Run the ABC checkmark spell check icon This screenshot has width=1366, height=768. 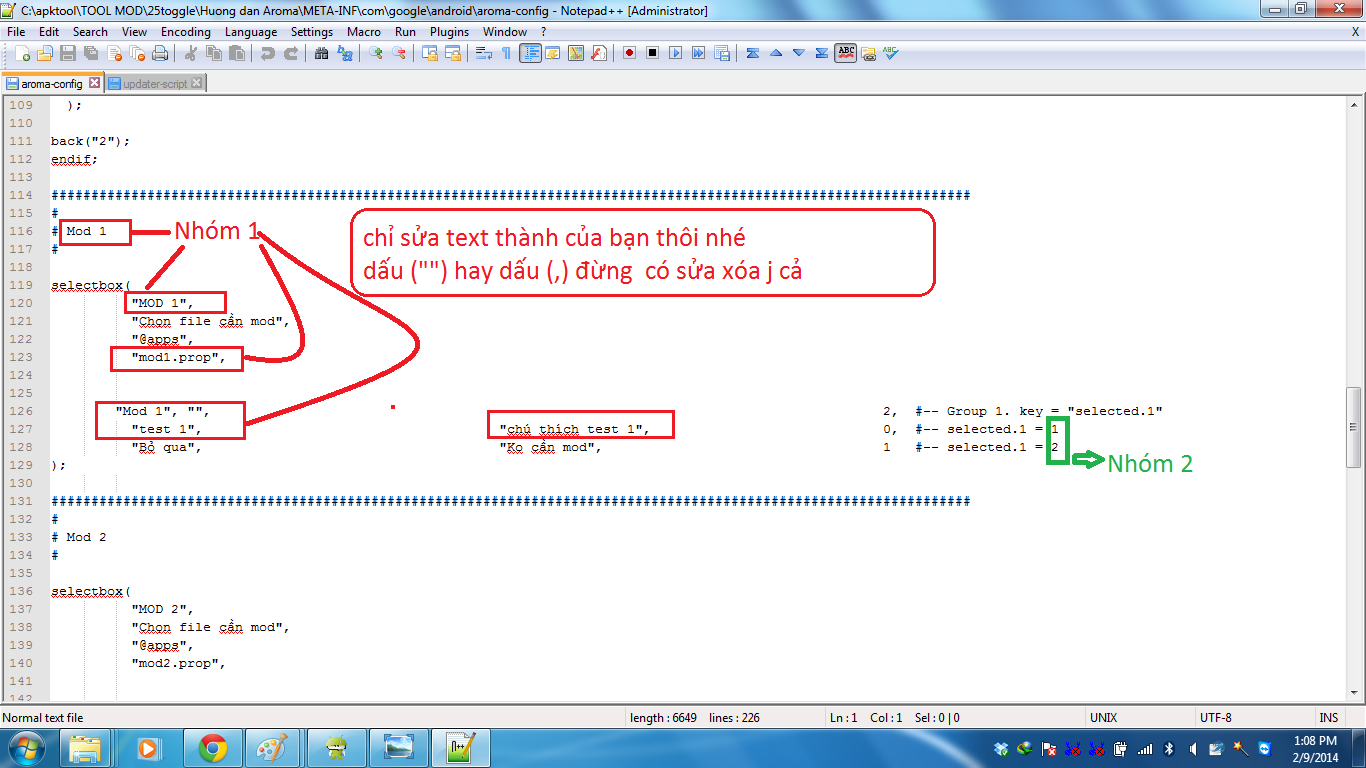tap(890, 53)
